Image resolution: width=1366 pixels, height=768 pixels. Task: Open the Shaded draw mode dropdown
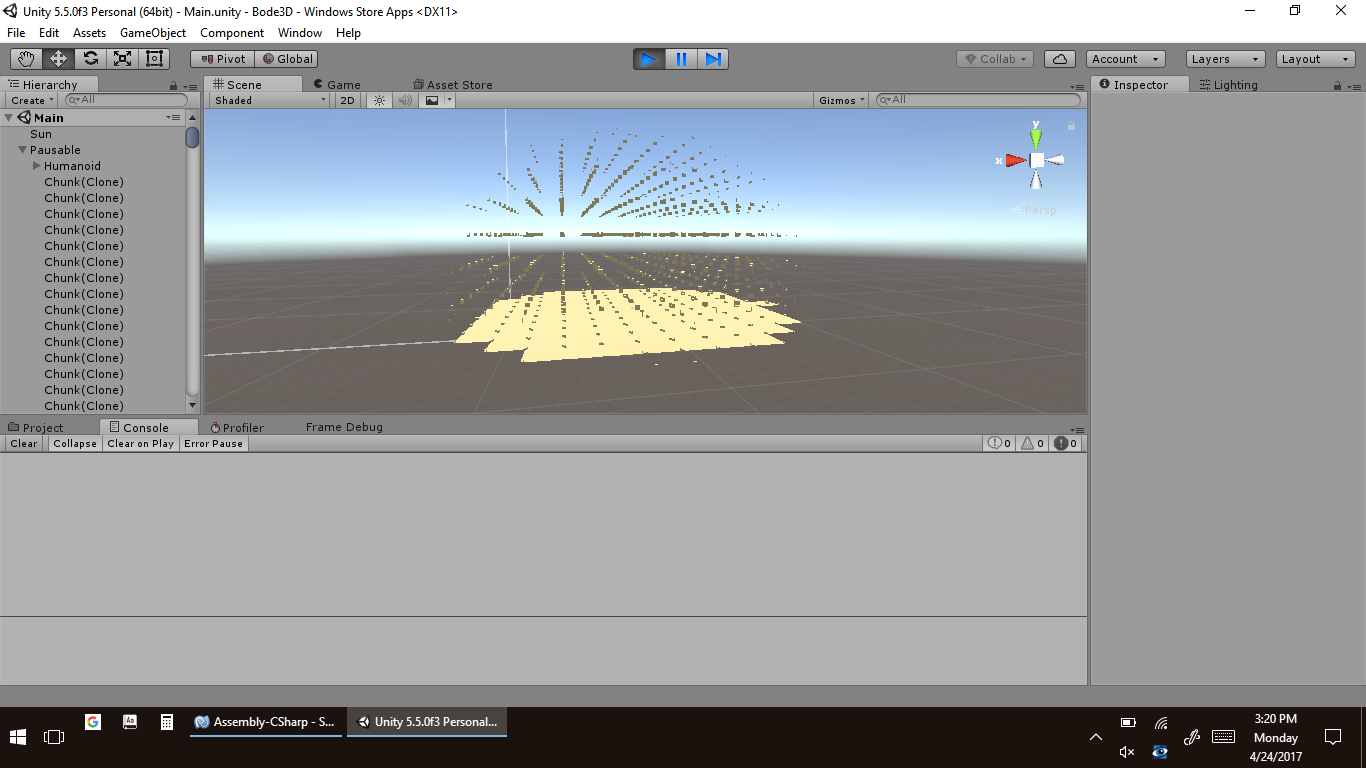click(x=270, y=100)
